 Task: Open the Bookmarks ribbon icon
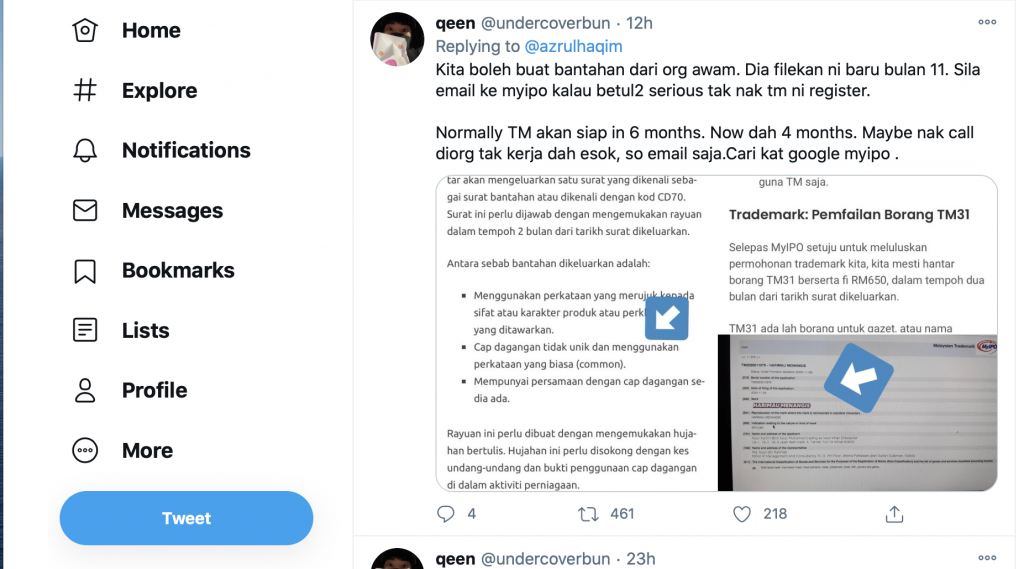(x=85, y=270)
